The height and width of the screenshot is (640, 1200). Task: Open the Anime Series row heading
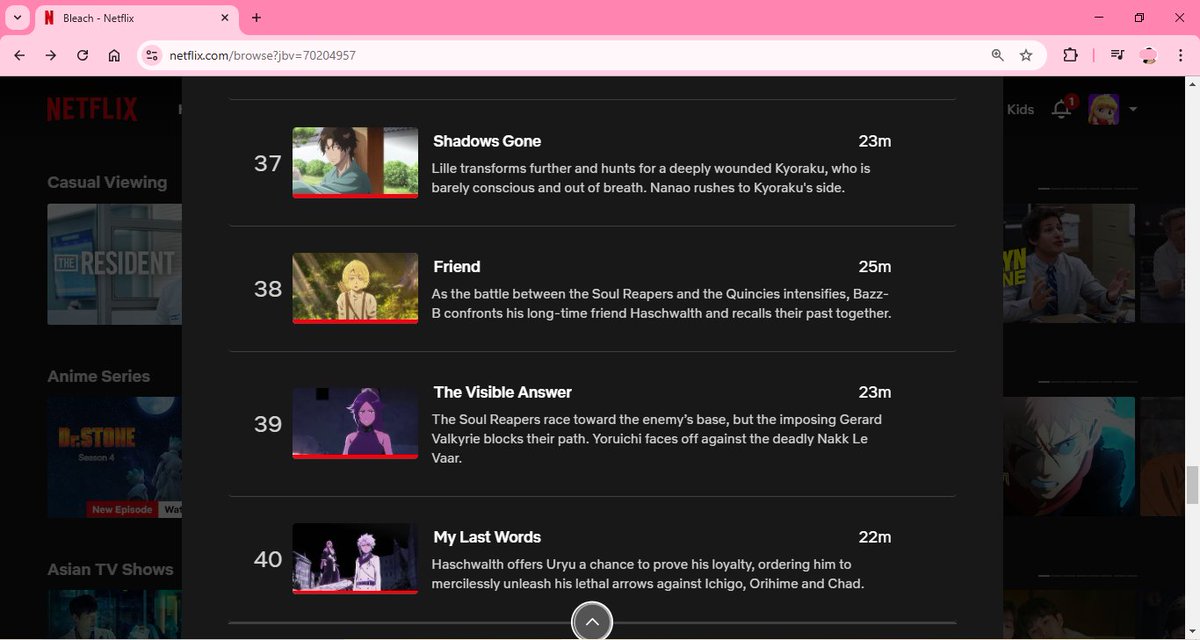(x=98, y=376)
